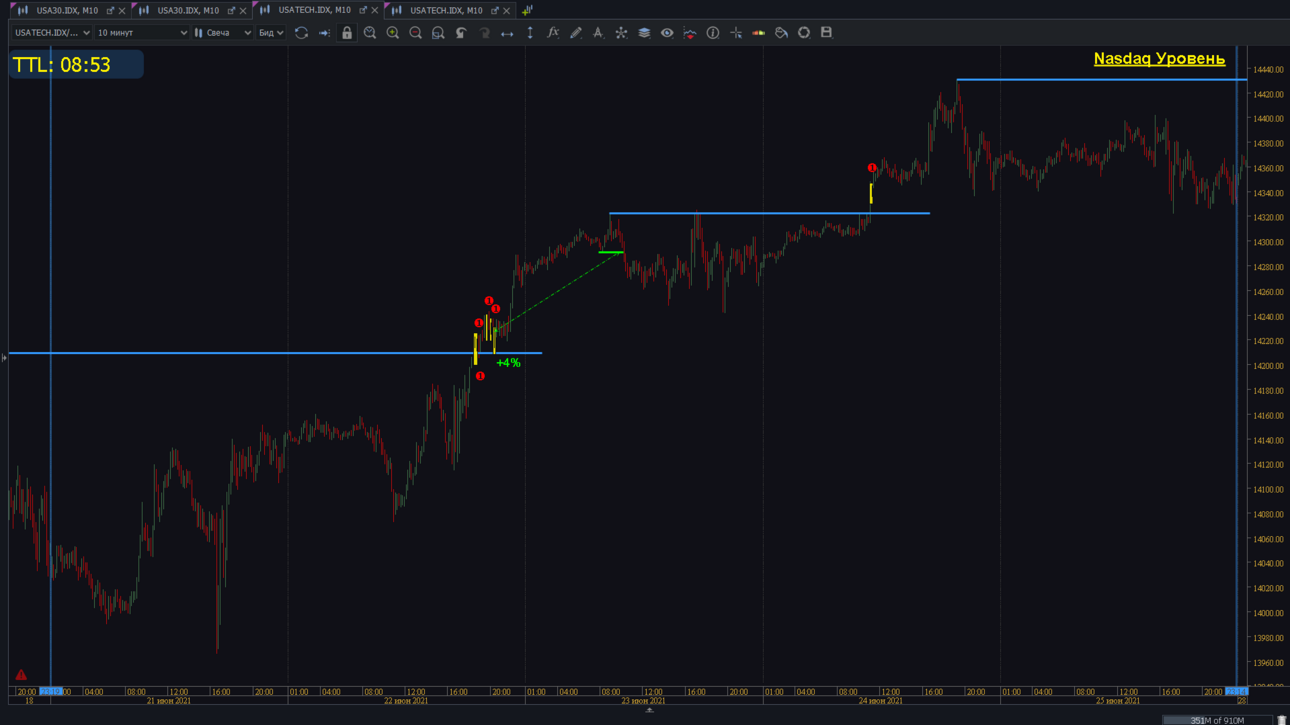The height and width of the screenshot is (725, 1290).
Task: Click the vertical scale arrows icon
Action: (530, 33)
